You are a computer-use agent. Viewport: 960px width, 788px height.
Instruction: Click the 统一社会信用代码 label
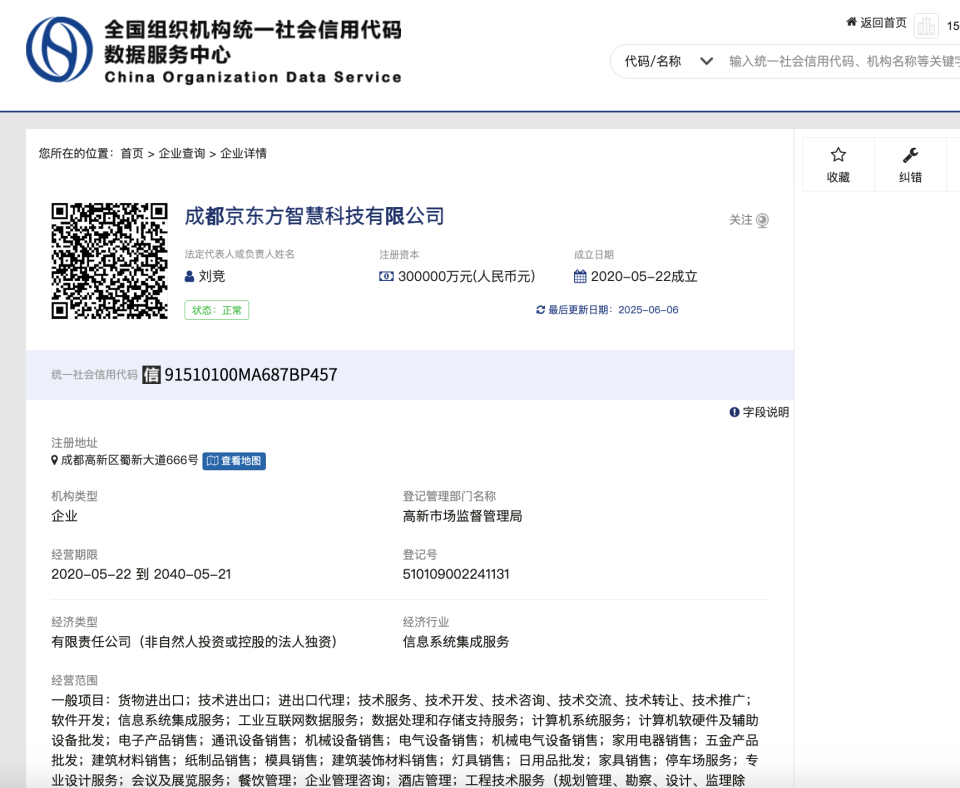(94, 374)
